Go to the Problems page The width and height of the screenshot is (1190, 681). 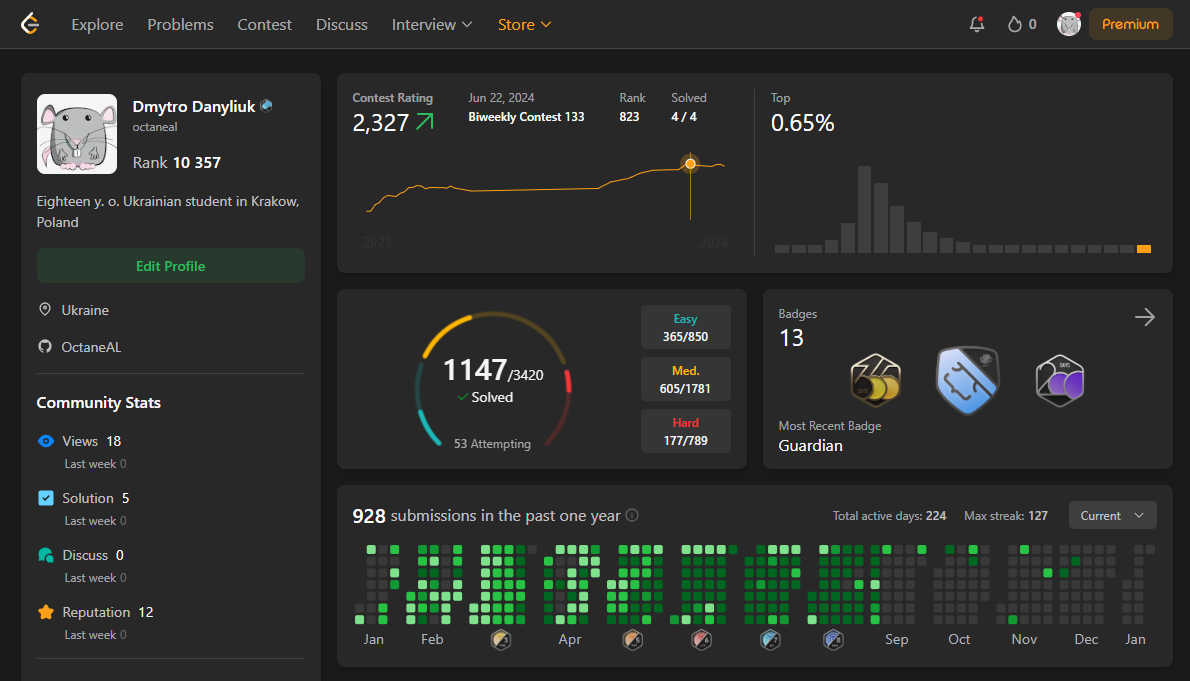tap(181, 24)
